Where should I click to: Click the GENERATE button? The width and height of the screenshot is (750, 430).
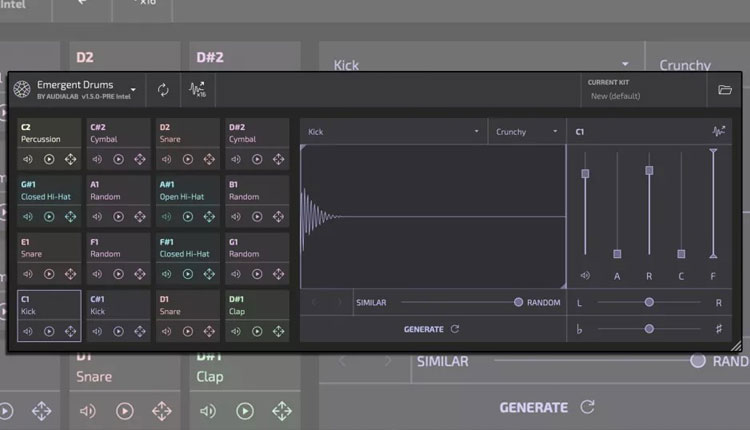click(431, 328)
